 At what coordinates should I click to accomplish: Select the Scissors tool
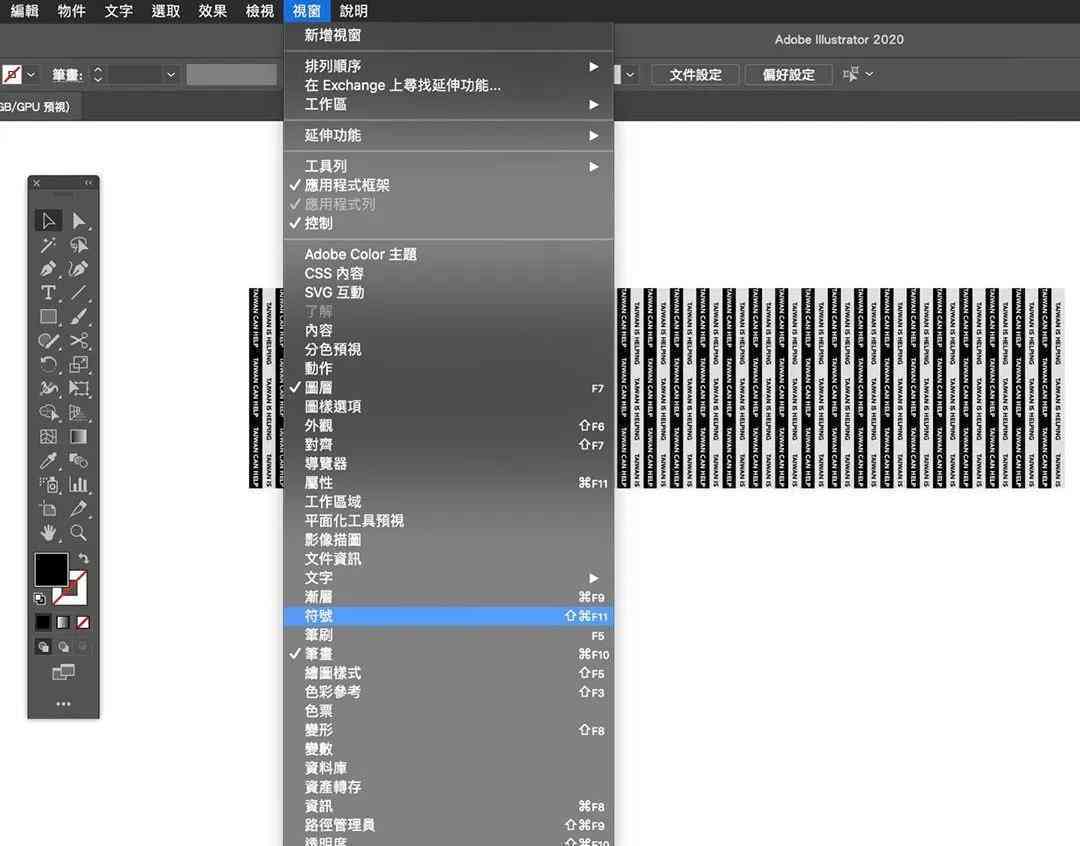[79, 340]
